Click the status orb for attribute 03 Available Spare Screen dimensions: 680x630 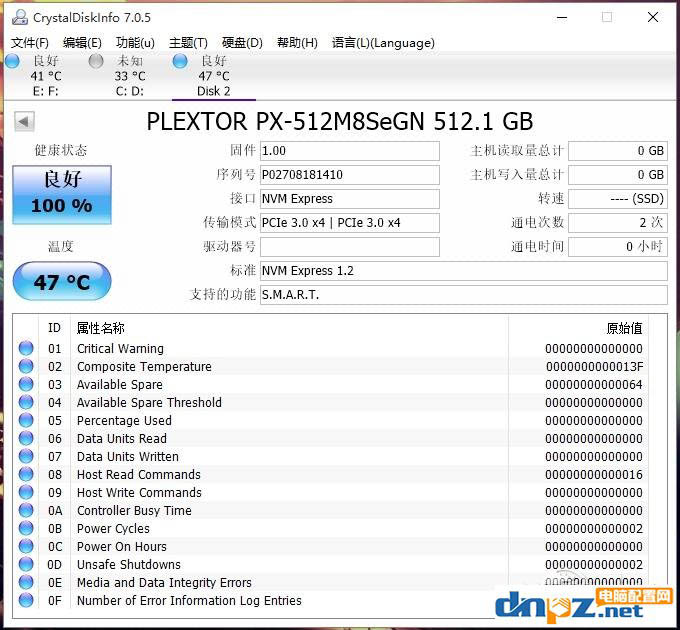tap(26, 384)
